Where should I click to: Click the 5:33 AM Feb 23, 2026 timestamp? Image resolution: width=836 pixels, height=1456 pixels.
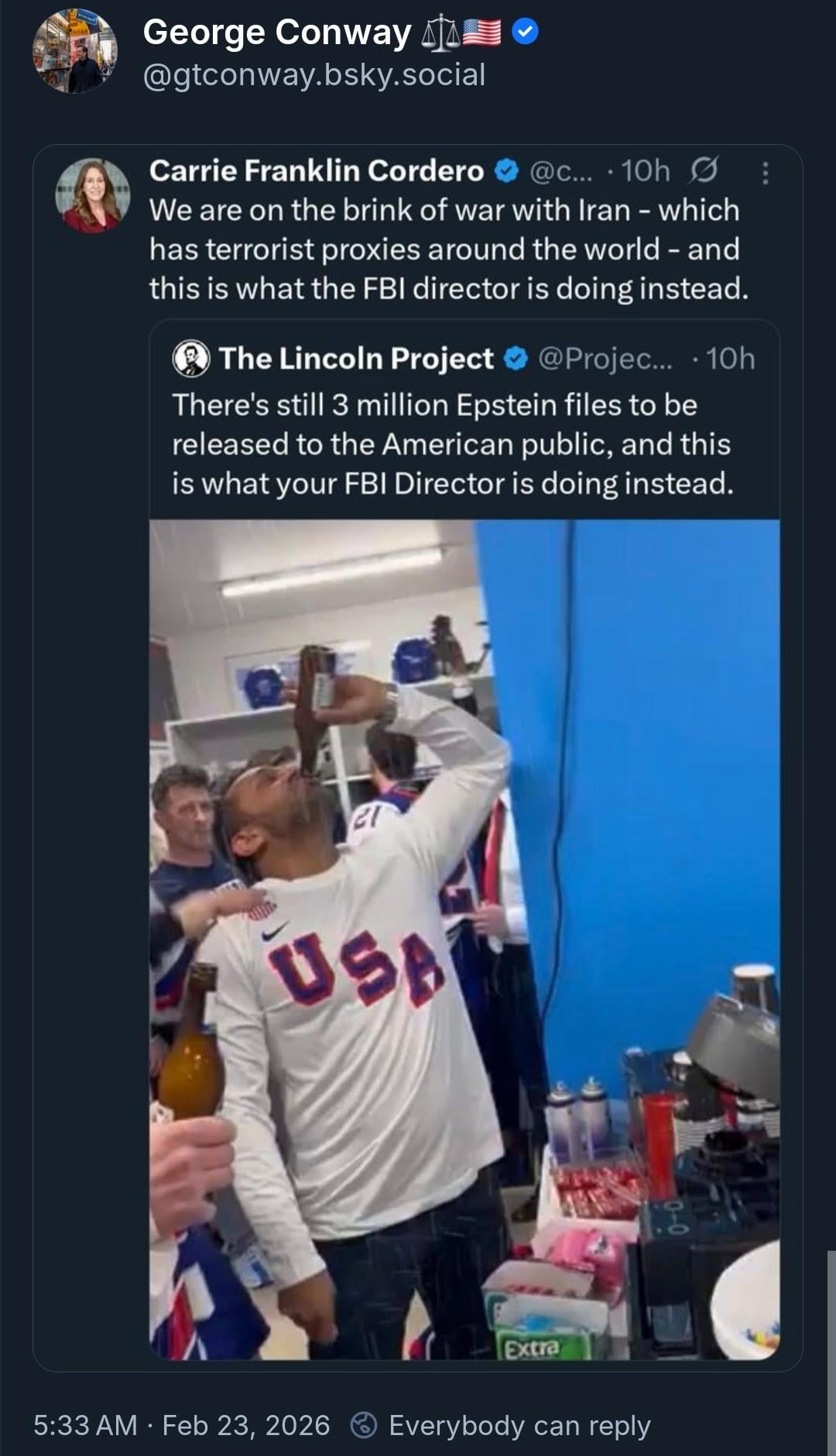click(x=181, y=1425)
